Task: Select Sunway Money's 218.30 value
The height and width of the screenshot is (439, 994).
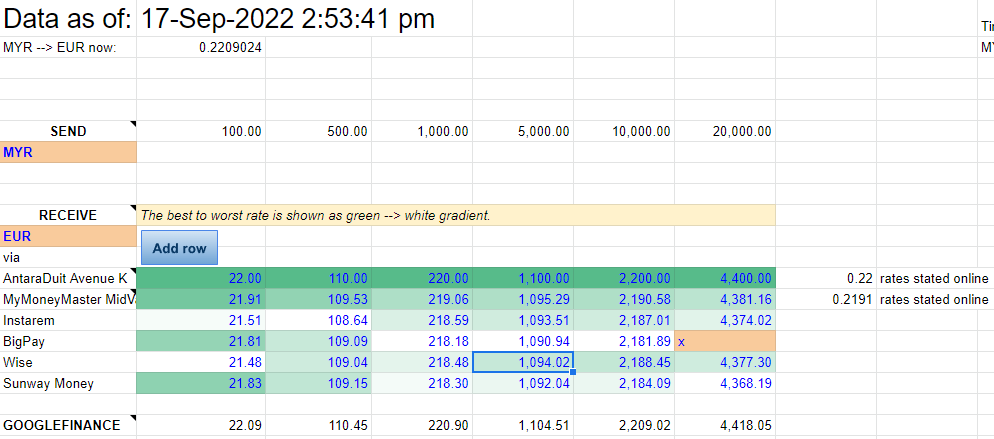Action: click(x=422, y=383)
